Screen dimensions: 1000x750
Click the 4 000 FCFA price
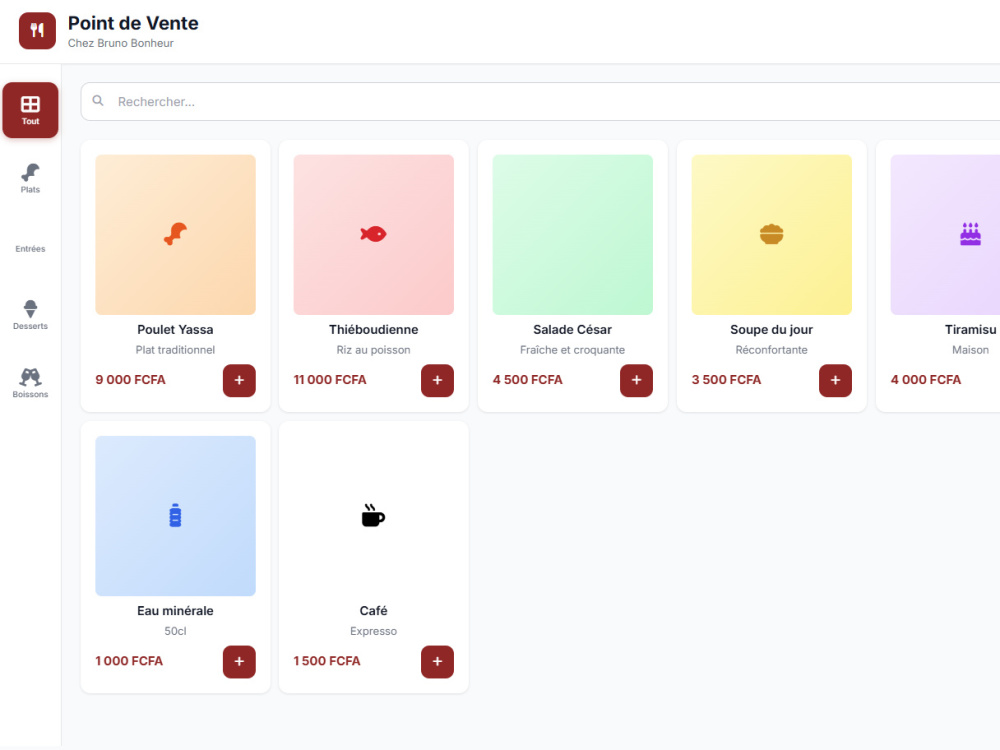[926, 380]
